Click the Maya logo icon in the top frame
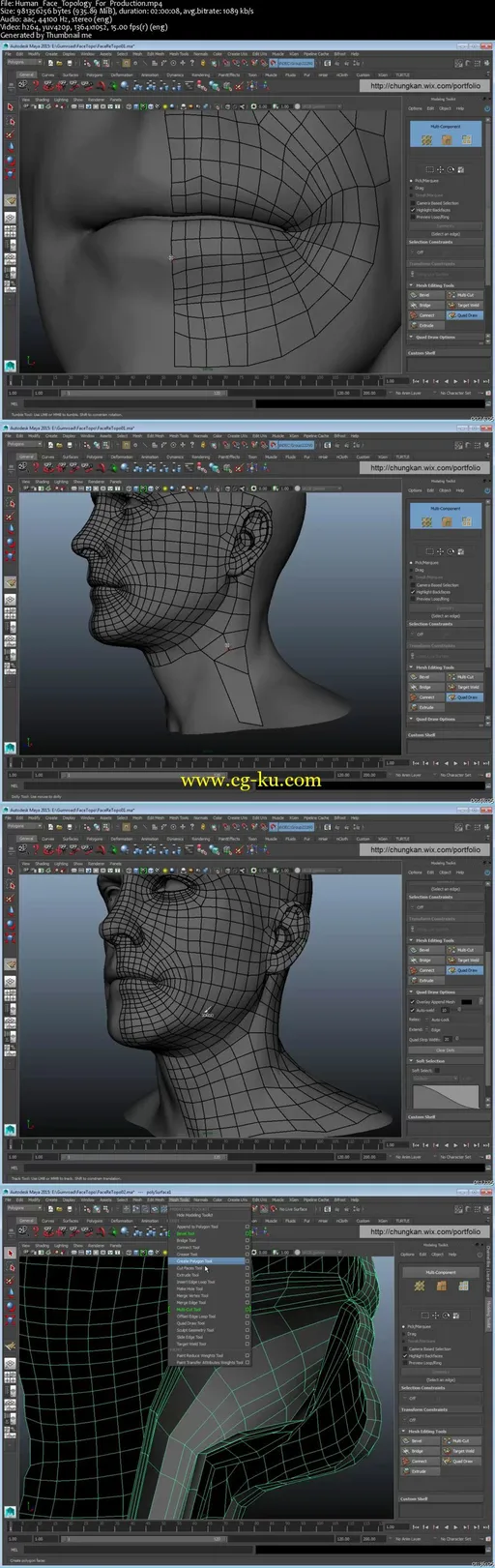 (10, 366)
